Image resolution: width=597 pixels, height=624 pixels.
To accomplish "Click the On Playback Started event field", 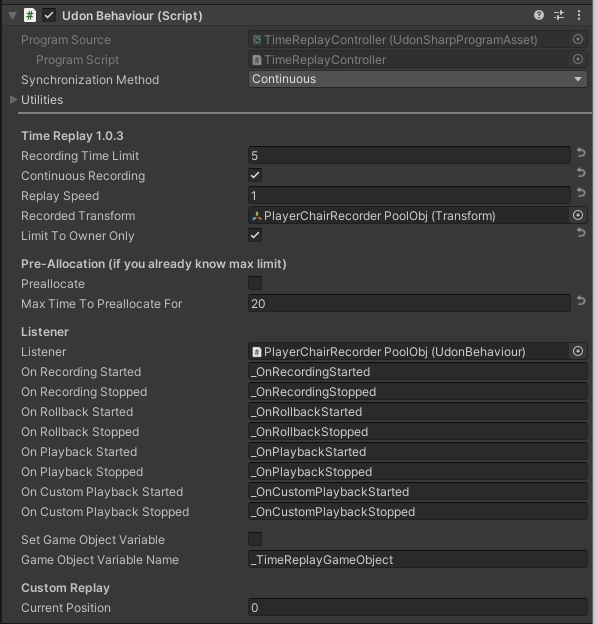I will tap(418, 452).
